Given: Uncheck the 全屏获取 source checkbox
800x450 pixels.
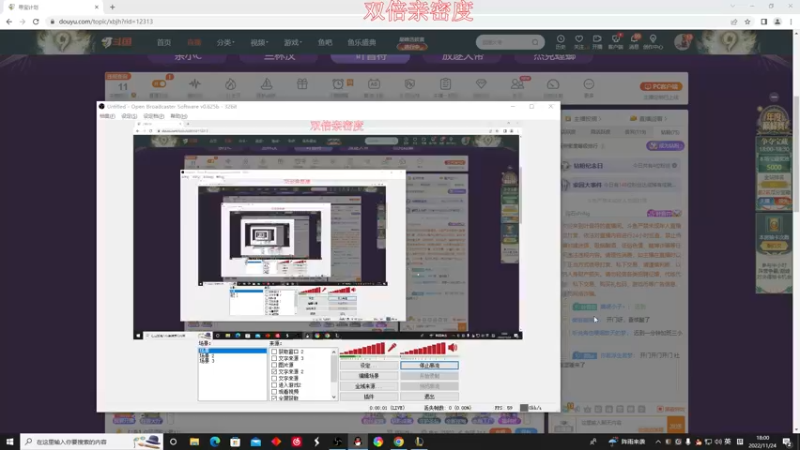Looking at the screenshot, I should pyautogui.click(x=274, y=397).
